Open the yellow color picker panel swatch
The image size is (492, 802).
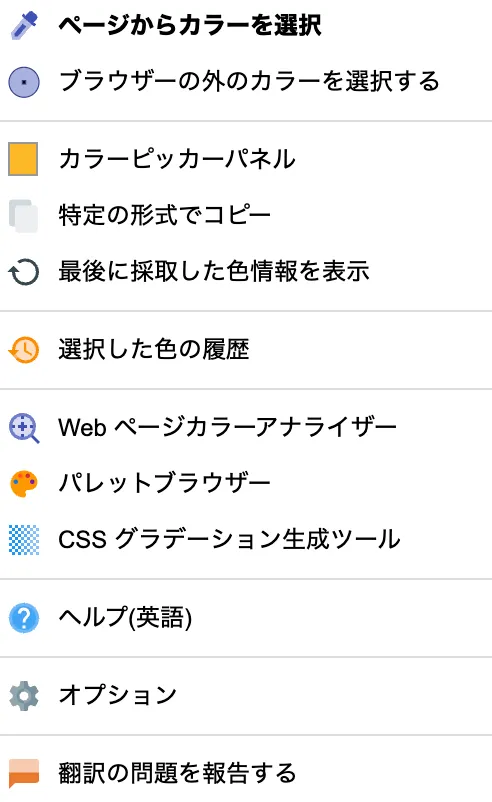click(x=23, y=159)
